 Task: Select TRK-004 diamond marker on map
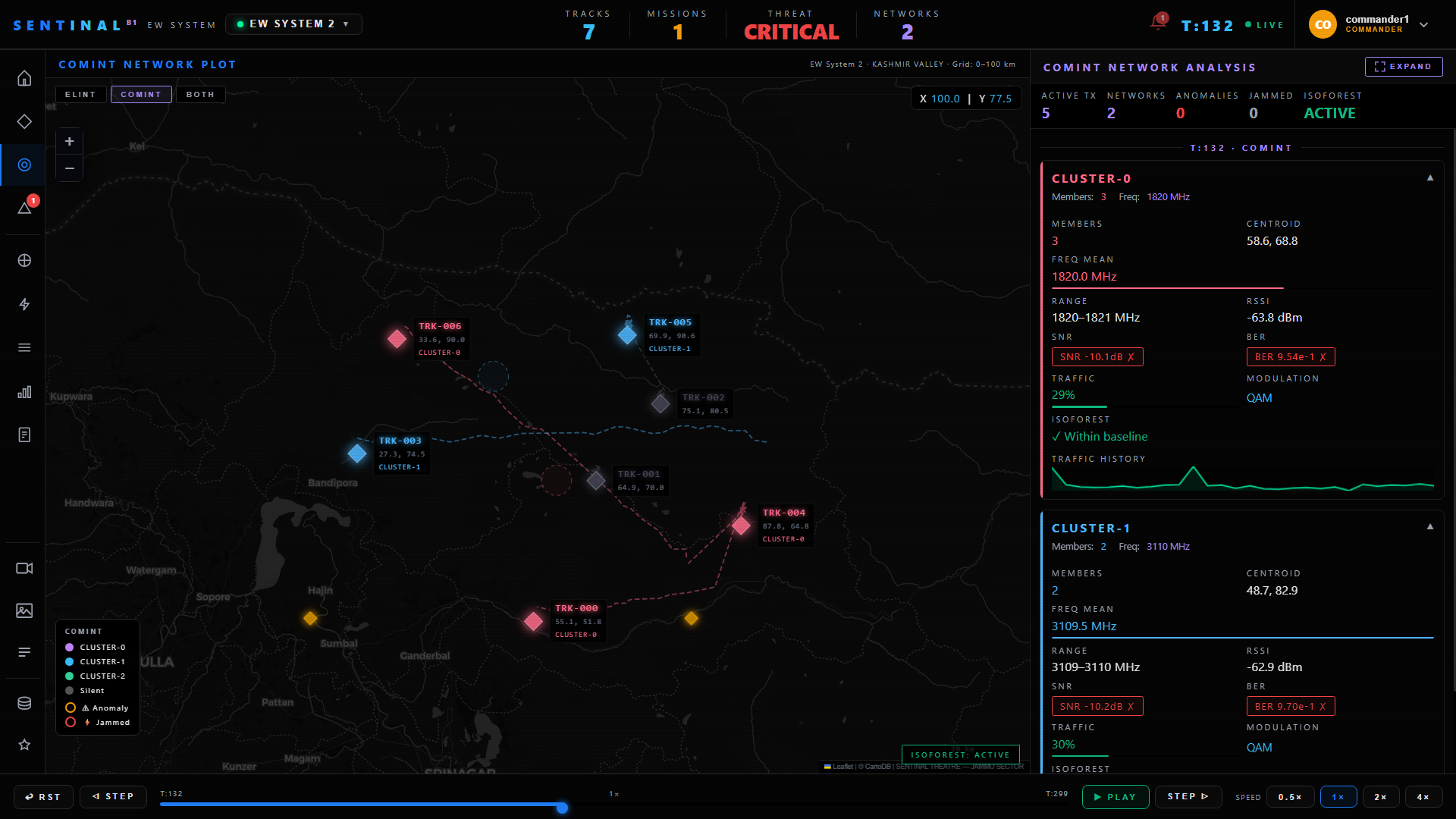pos(741,525)
